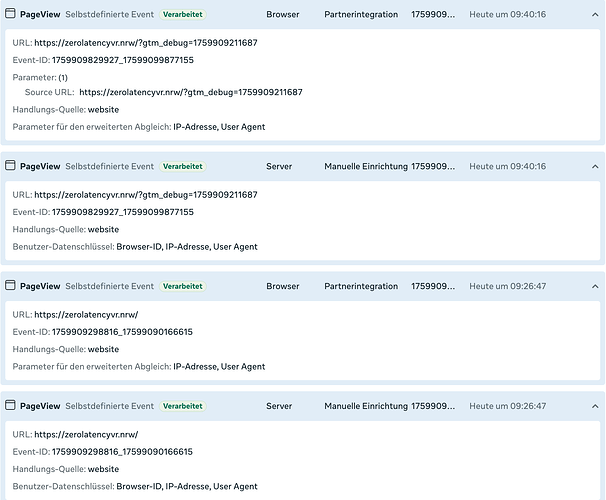Image resolution: width=606 pixels, height=500 pixels.
Task: Click the Source URL value with gtm_debug
Action: click(x=190, y=92)
